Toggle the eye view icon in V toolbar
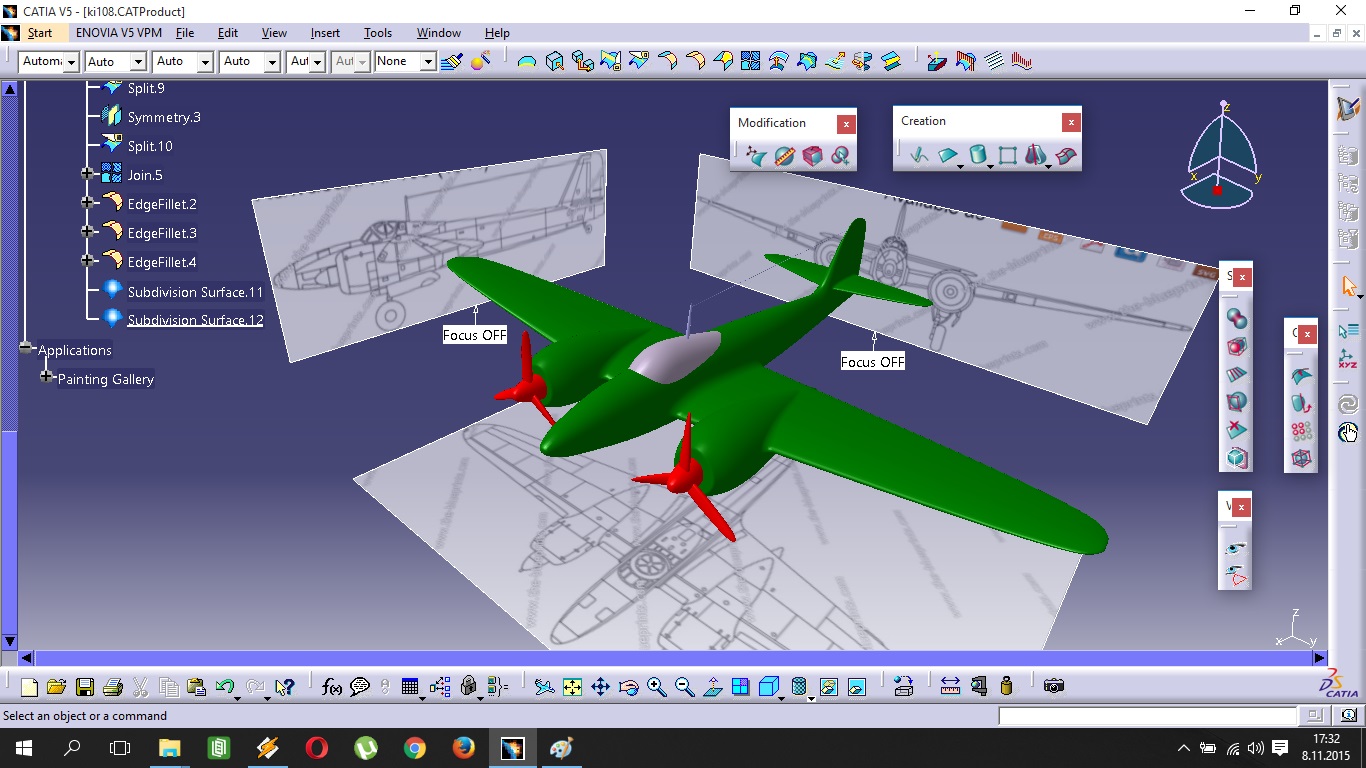Screen dimensions: 1366x768 [1237, 549]
